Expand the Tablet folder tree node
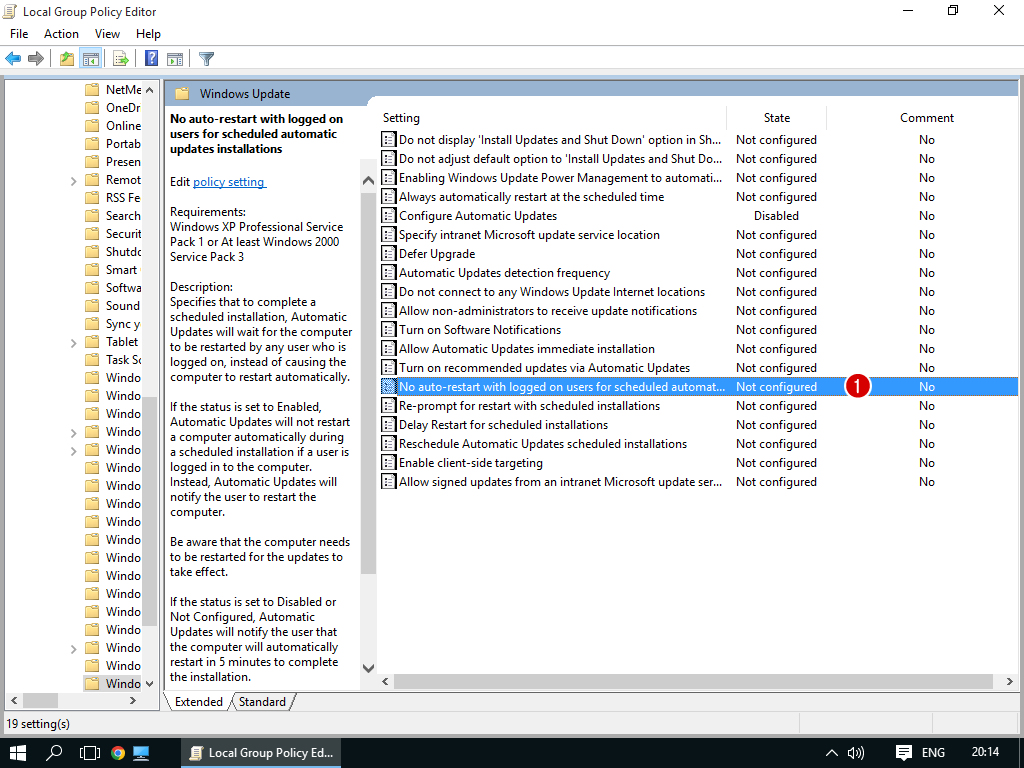 click(x=74, y=343)
